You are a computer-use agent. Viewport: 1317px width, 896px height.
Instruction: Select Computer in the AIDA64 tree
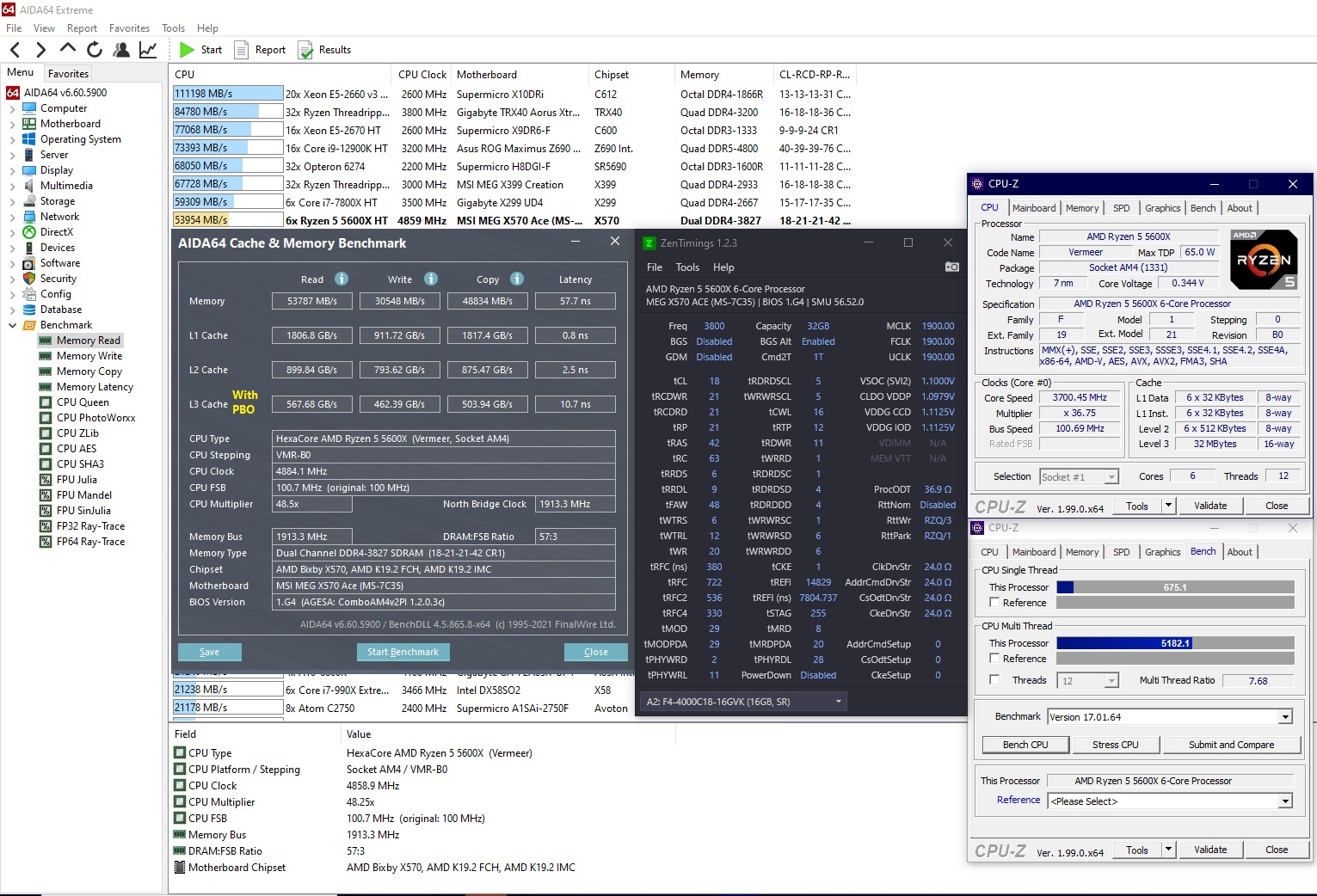pyautogui.click(x=64, y=108)
